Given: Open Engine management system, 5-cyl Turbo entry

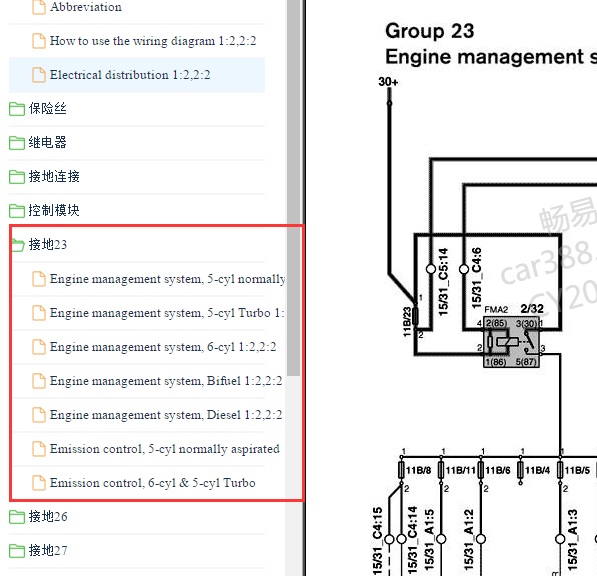Looking at the screenshot, I should tap(167, 313).
